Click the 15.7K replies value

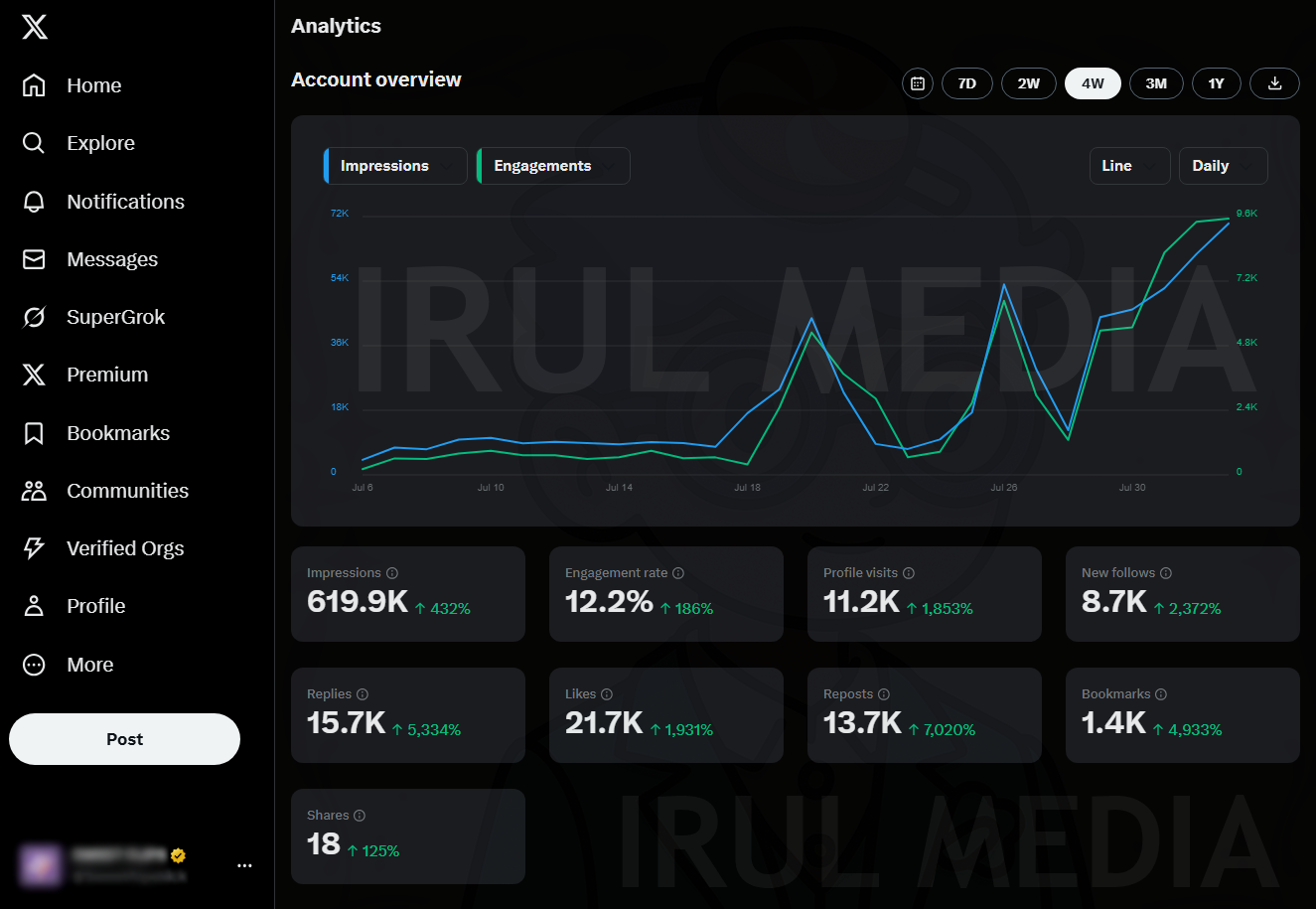(346, 722)
